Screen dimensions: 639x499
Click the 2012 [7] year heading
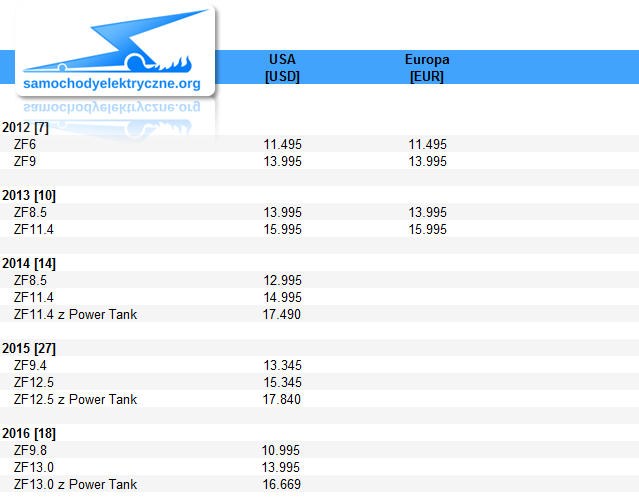point(25,128)
